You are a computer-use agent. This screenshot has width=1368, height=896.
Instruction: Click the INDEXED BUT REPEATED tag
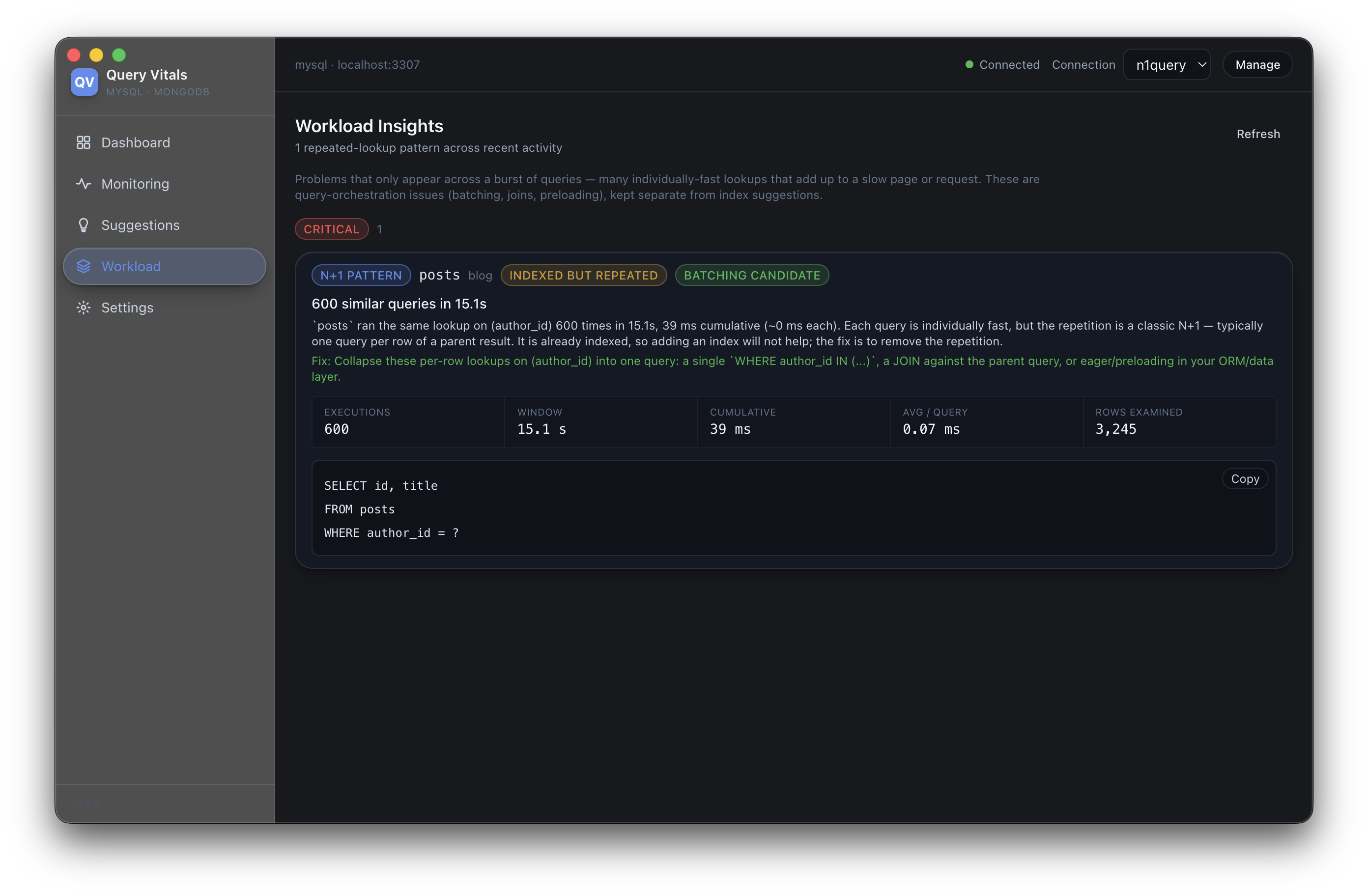[583, 275]
